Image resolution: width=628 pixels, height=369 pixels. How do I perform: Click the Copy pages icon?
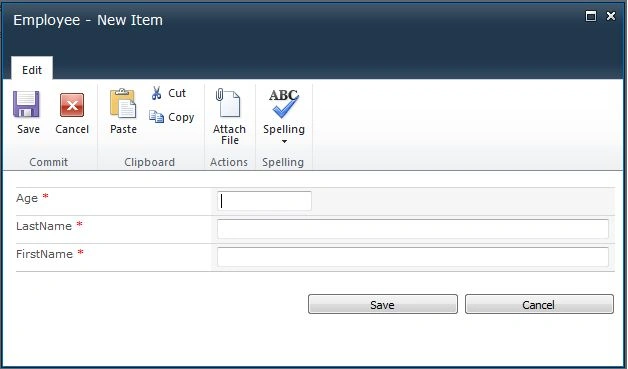[x=156, y=117]
